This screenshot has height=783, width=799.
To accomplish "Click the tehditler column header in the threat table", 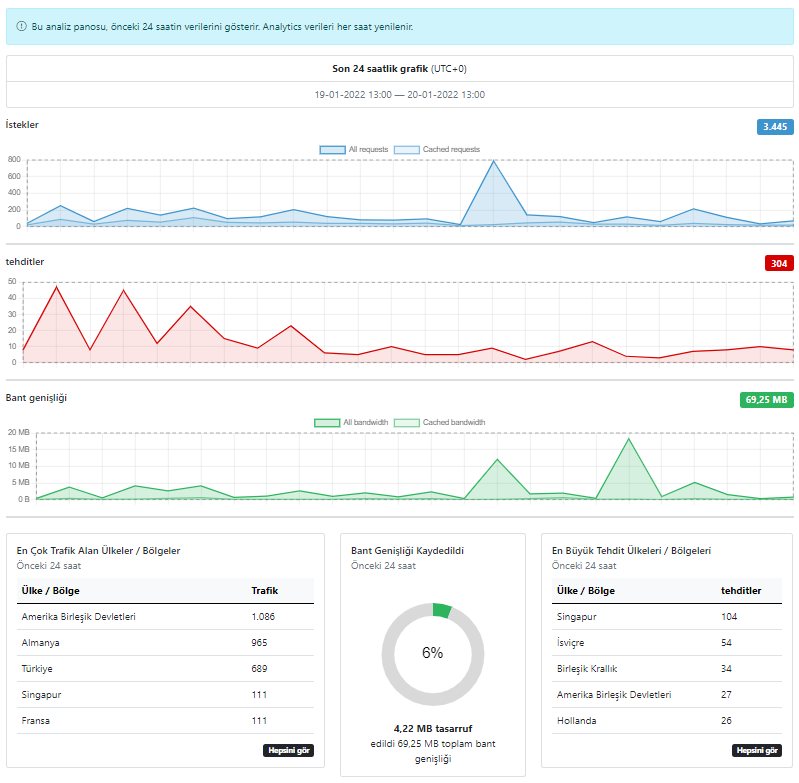I will point(741,591).
